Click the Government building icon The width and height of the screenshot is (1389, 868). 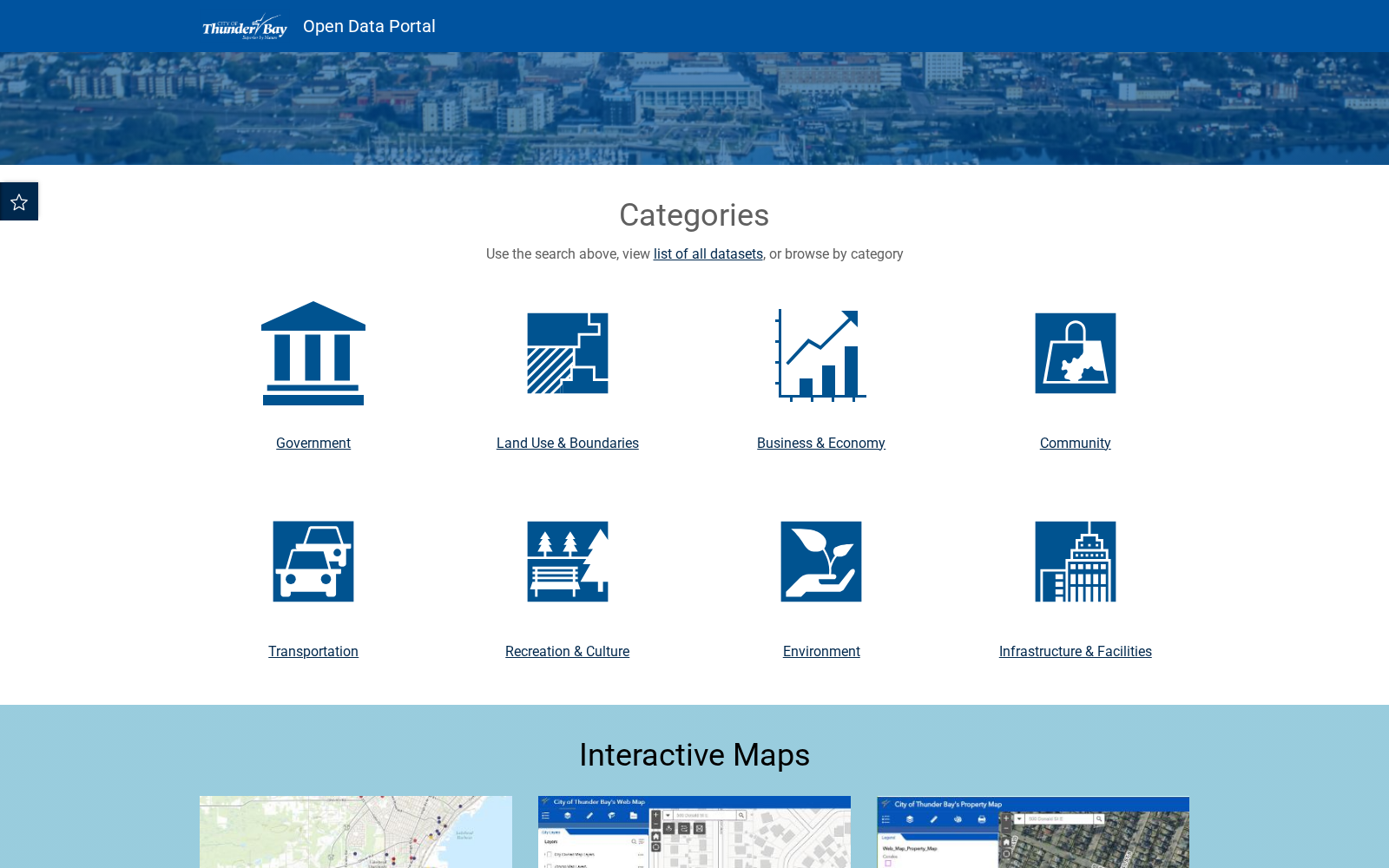coord(313,353)
